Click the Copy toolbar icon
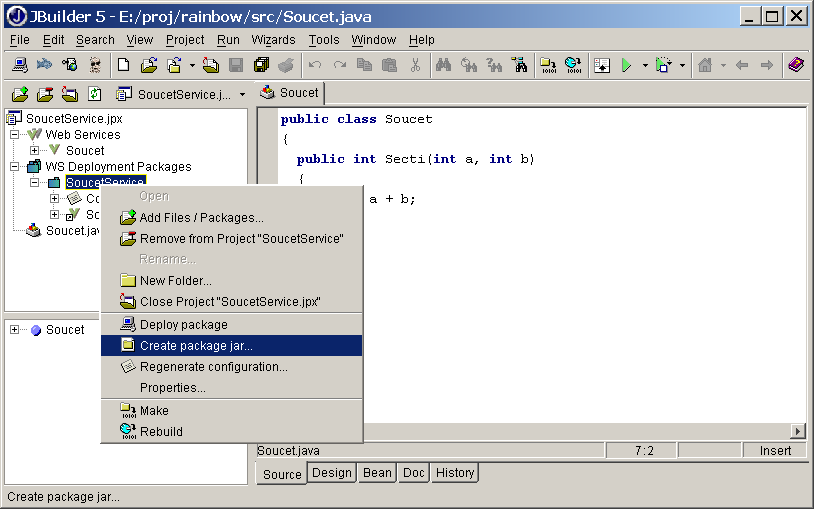Viewport: 814px width, 509px height. [364, 65]
